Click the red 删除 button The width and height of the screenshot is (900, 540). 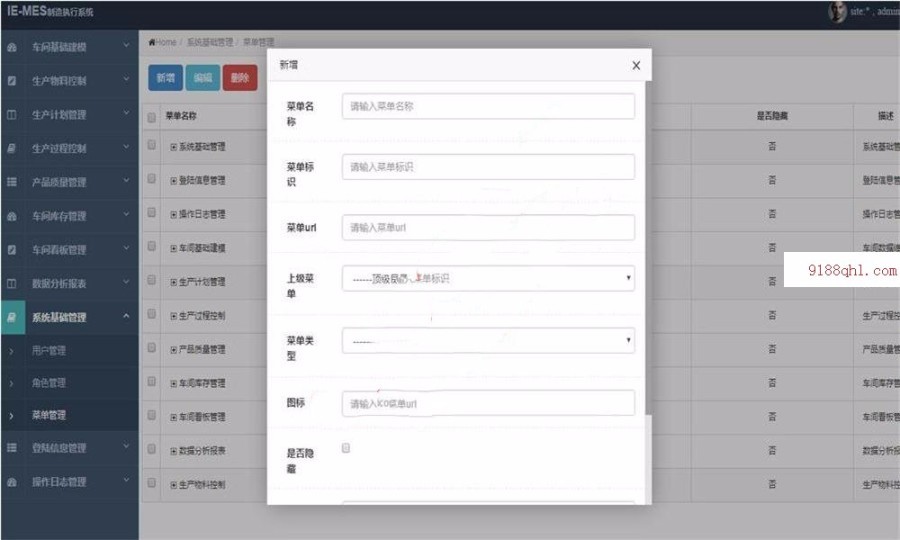pyautogui.click(x=240, y=77)
